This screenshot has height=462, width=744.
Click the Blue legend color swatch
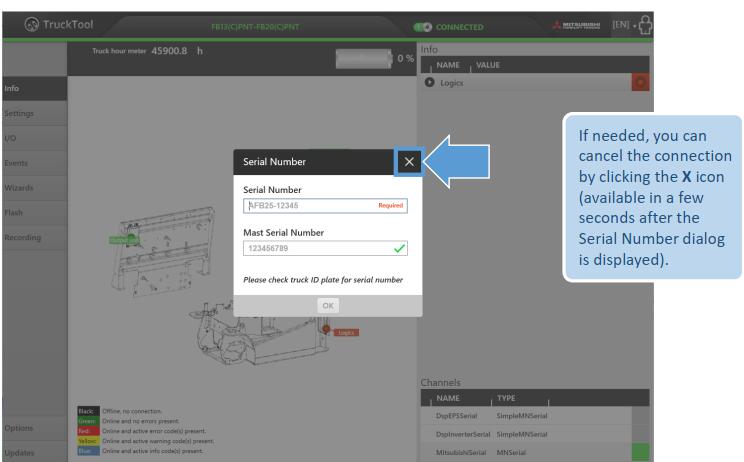88,451
